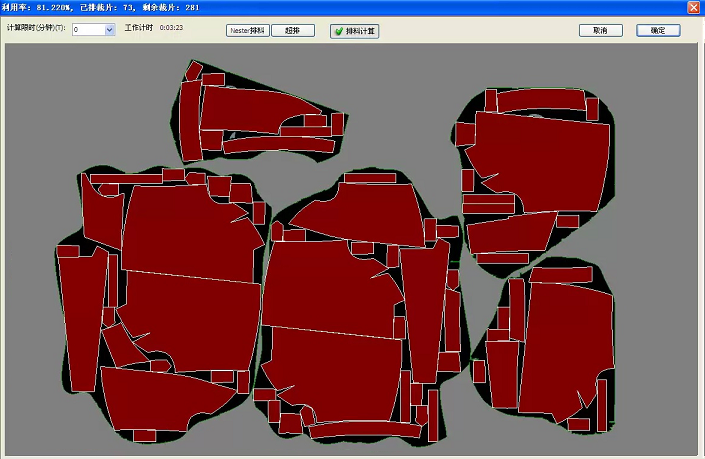
Task: Click the 工作计时 elapsed time readout
Action: click(171, 28)
